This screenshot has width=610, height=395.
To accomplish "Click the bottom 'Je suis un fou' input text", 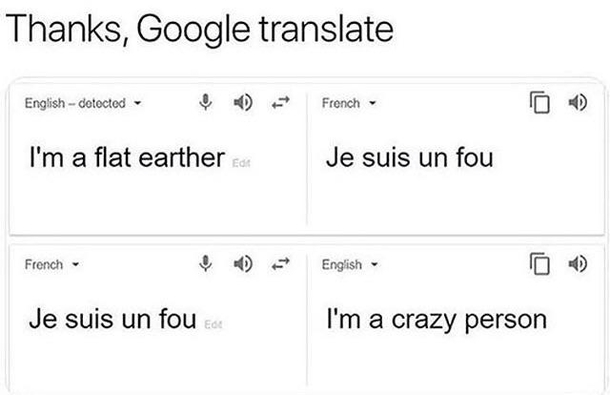I will pos(113,319).
